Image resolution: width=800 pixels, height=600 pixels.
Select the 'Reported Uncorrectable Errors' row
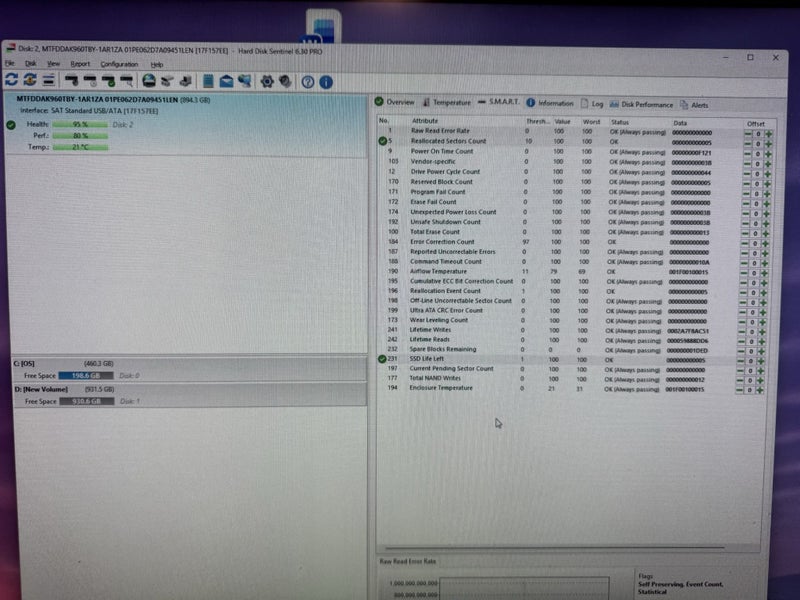tap(570, 252)
